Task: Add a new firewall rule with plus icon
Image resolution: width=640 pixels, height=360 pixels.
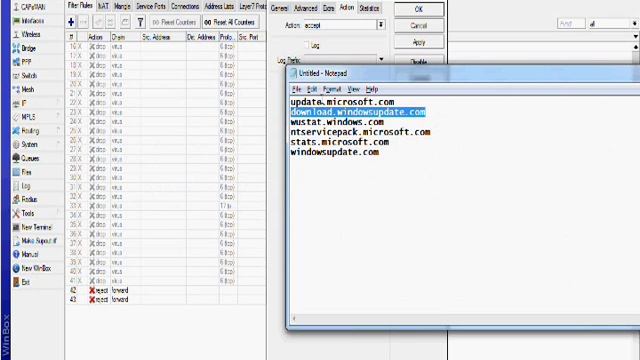Action: (71, 22)
